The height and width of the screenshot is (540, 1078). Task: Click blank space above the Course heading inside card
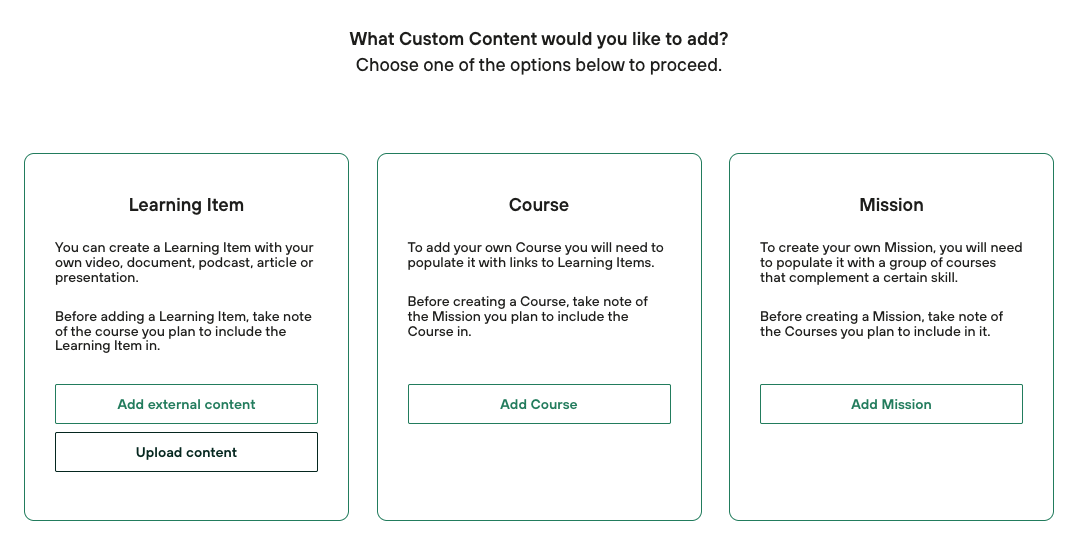coord(539,175)
